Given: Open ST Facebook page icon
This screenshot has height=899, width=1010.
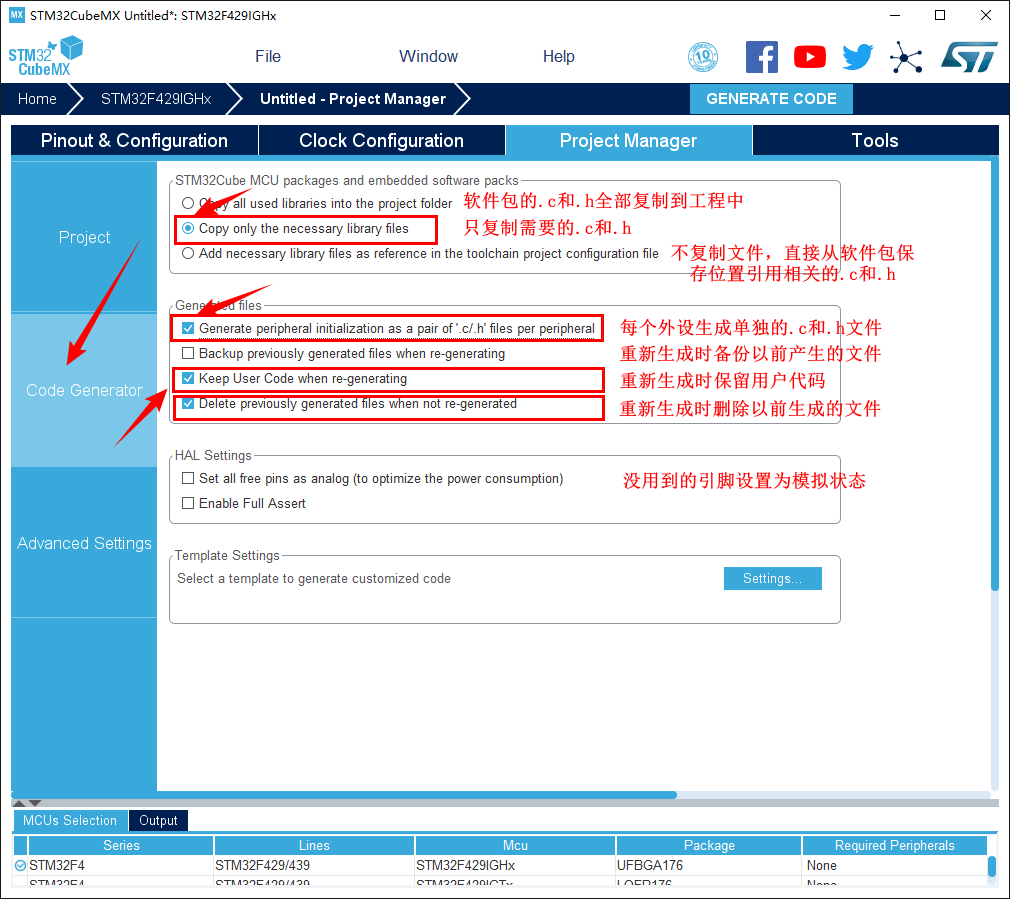Looking at the screenshot, I should click(x=761, y=57).
